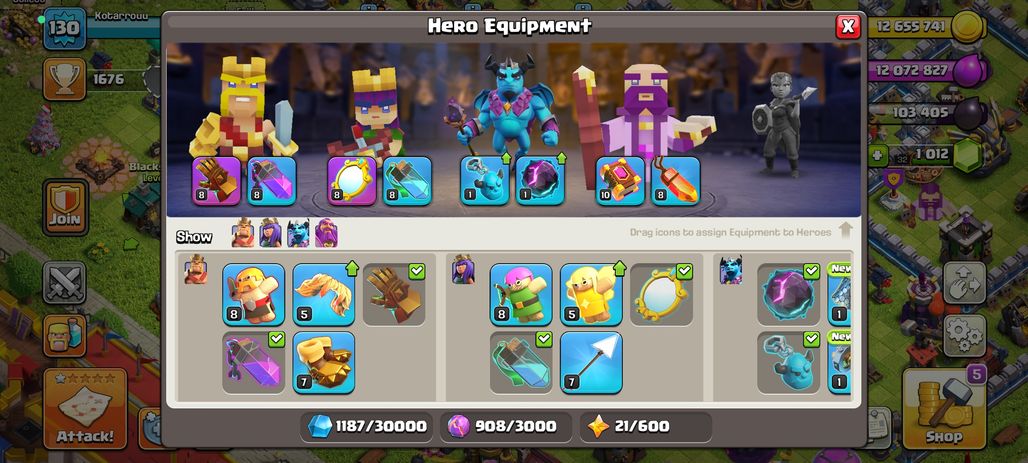Toggle Barbarian King filter in Show row
This screenshot has height=463, width=1028.
[243, 233]
